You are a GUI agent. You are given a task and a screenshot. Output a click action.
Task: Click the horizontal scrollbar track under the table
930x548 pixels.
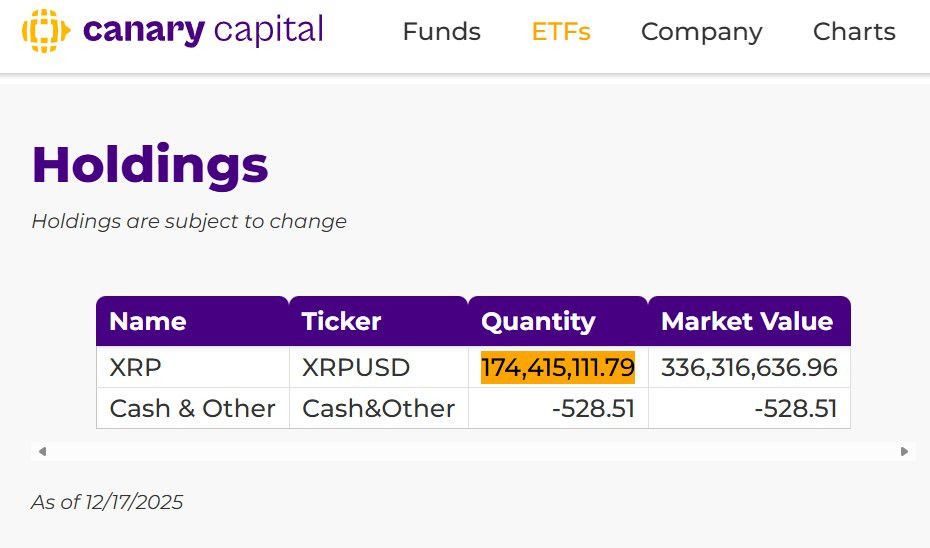coord(472,451)
